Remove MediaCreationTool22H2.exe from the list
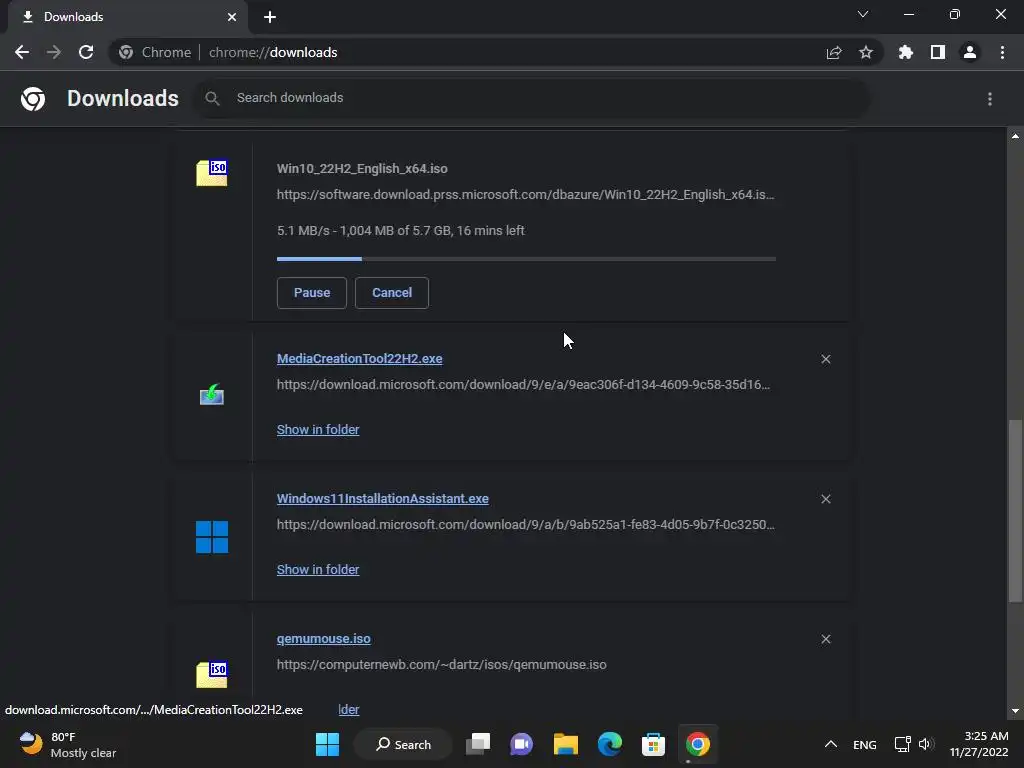 [x=825, y=359]
